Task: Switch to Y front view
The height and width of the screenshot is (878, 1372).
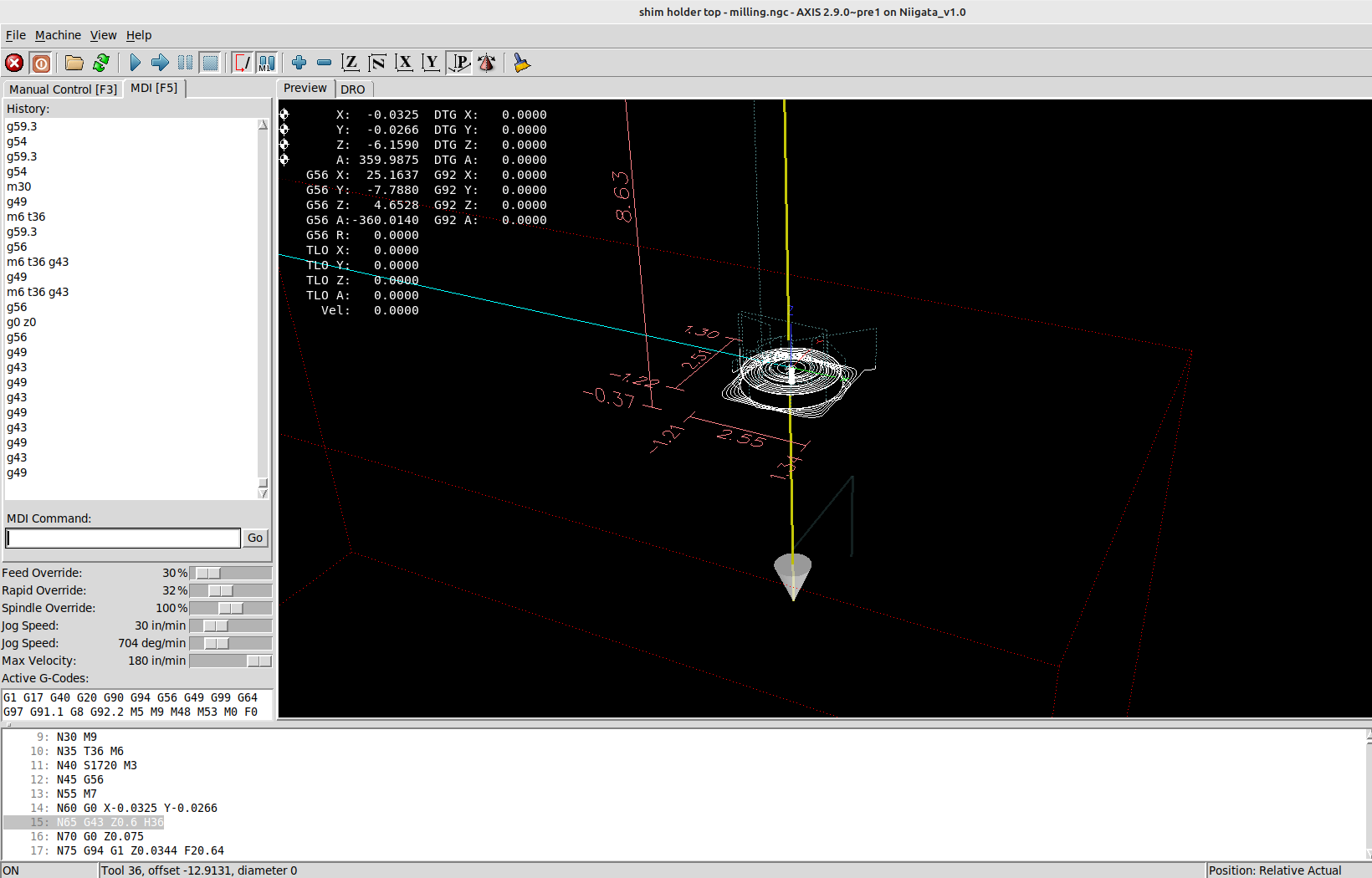Action: pos(431,63)
